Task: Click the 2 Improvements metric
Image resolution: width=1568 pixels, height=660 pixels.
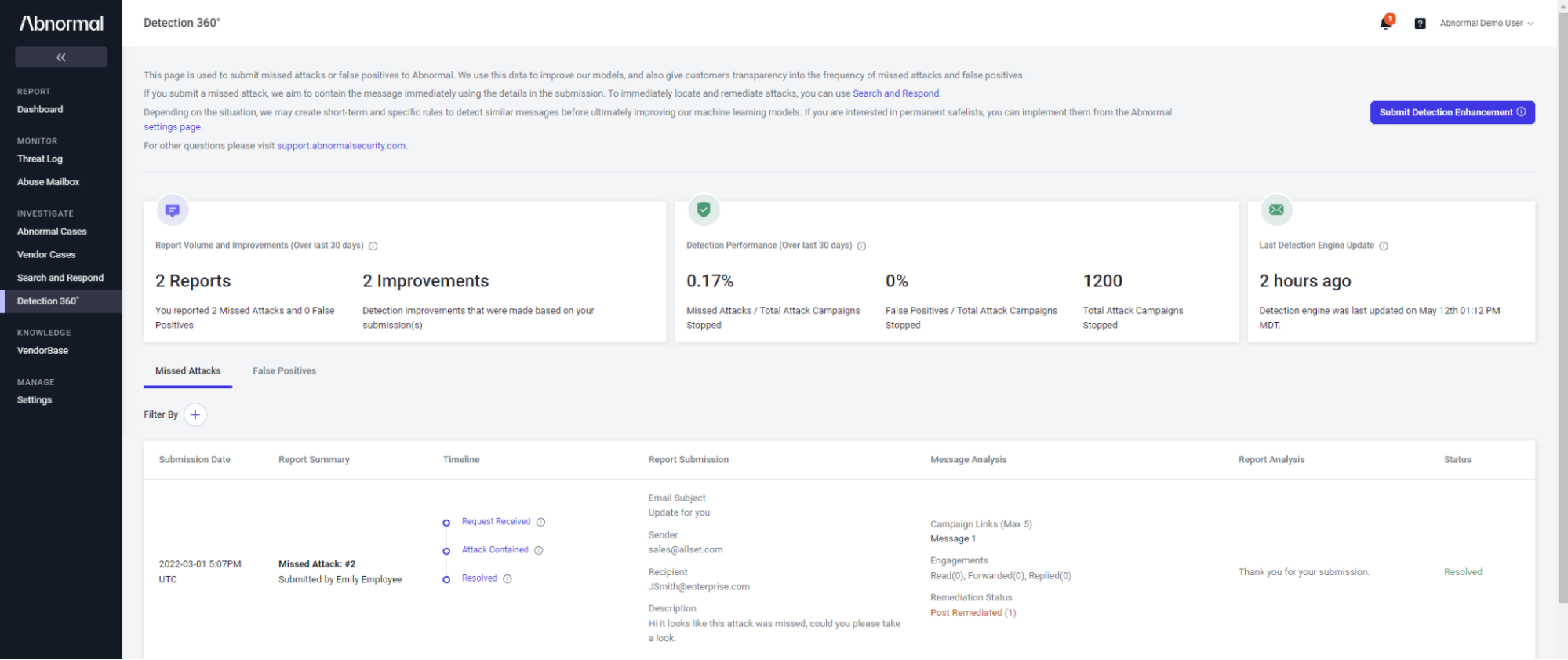Action: pos(425,281)
